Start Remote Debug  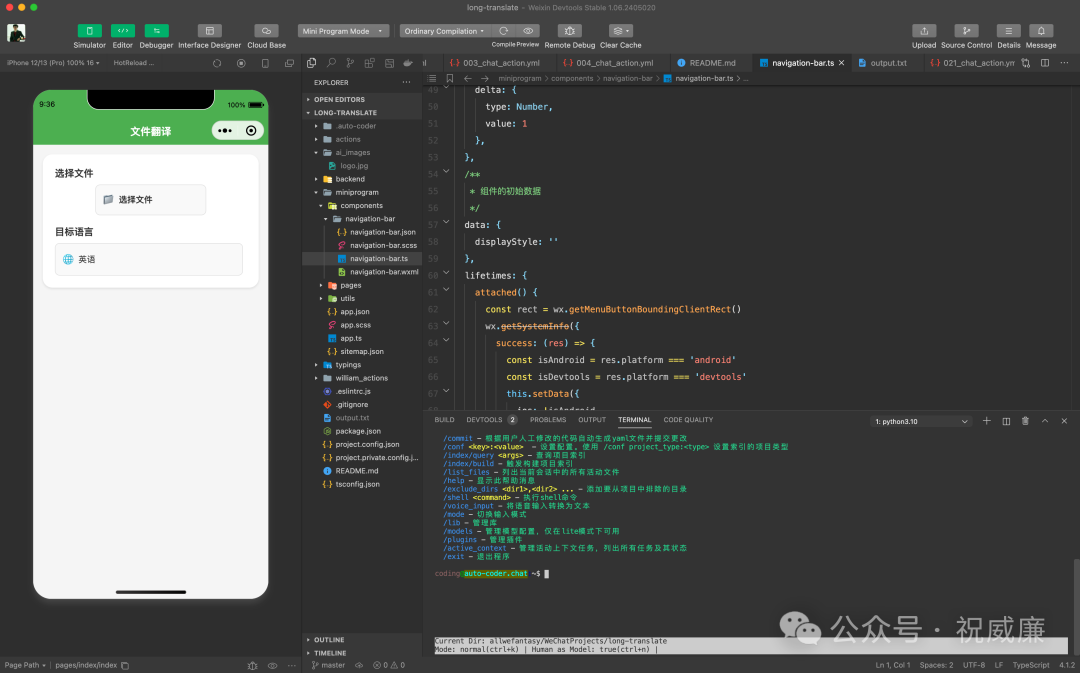[570, 31]
